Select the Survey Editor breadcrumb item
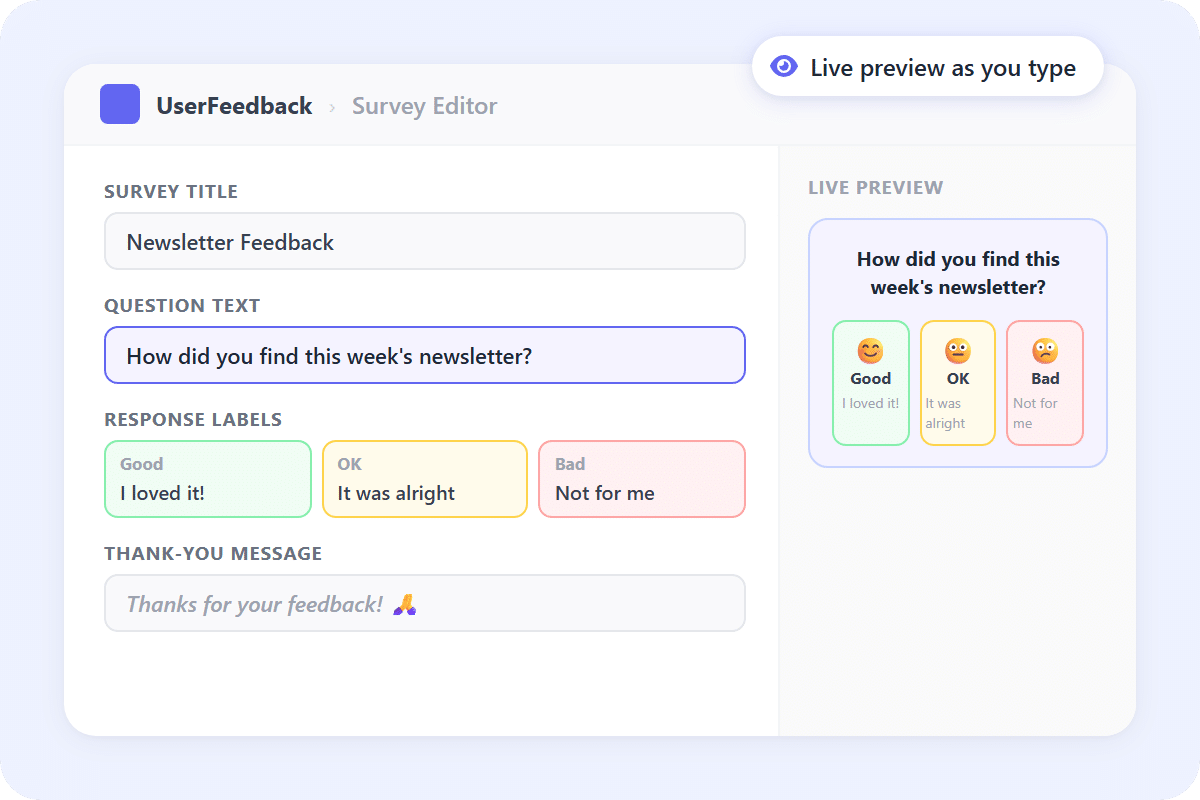1200x800 pixels. [424, 106]
